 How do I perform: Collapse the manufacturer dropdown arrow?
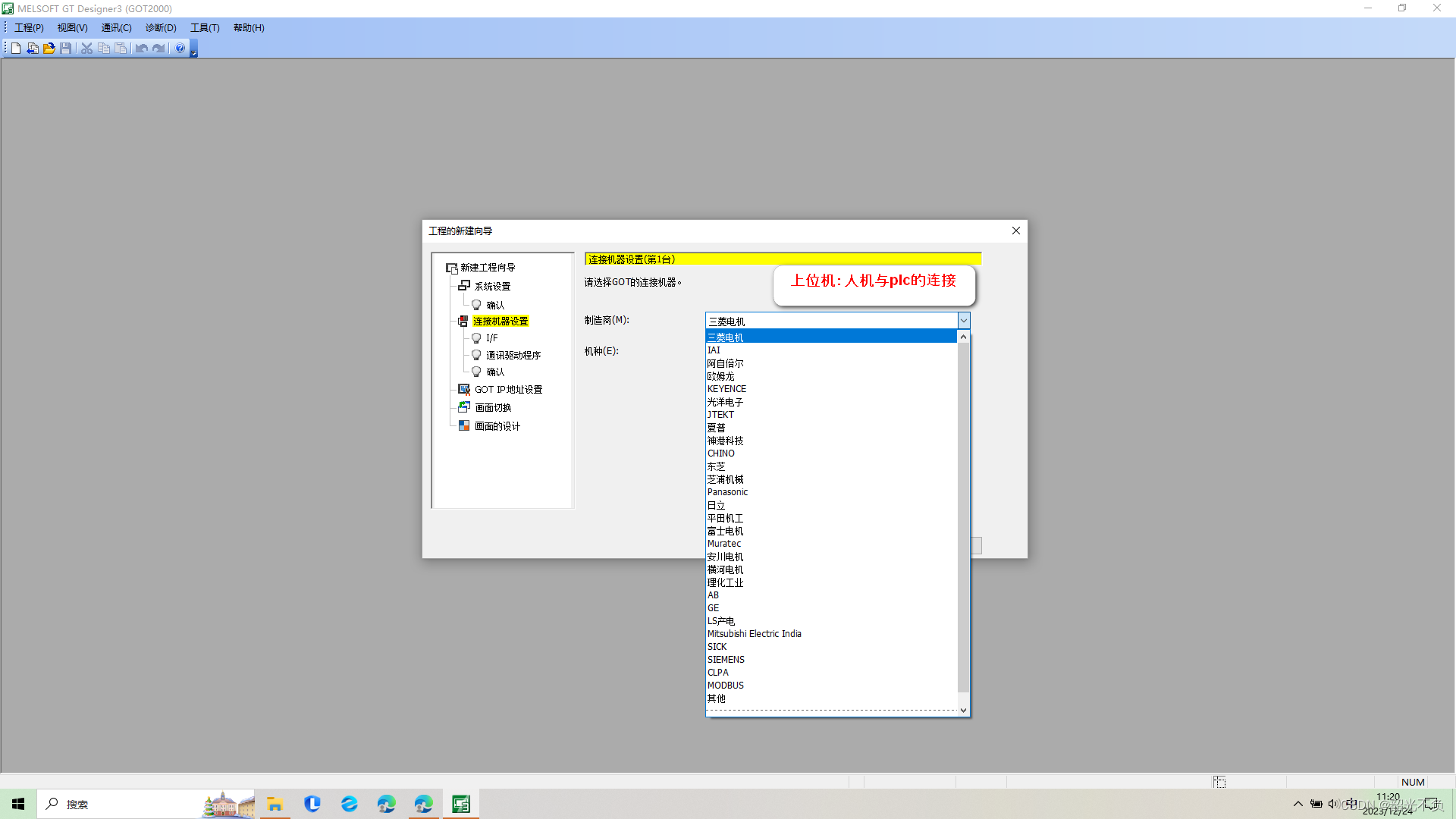click(x=963, y=321)
